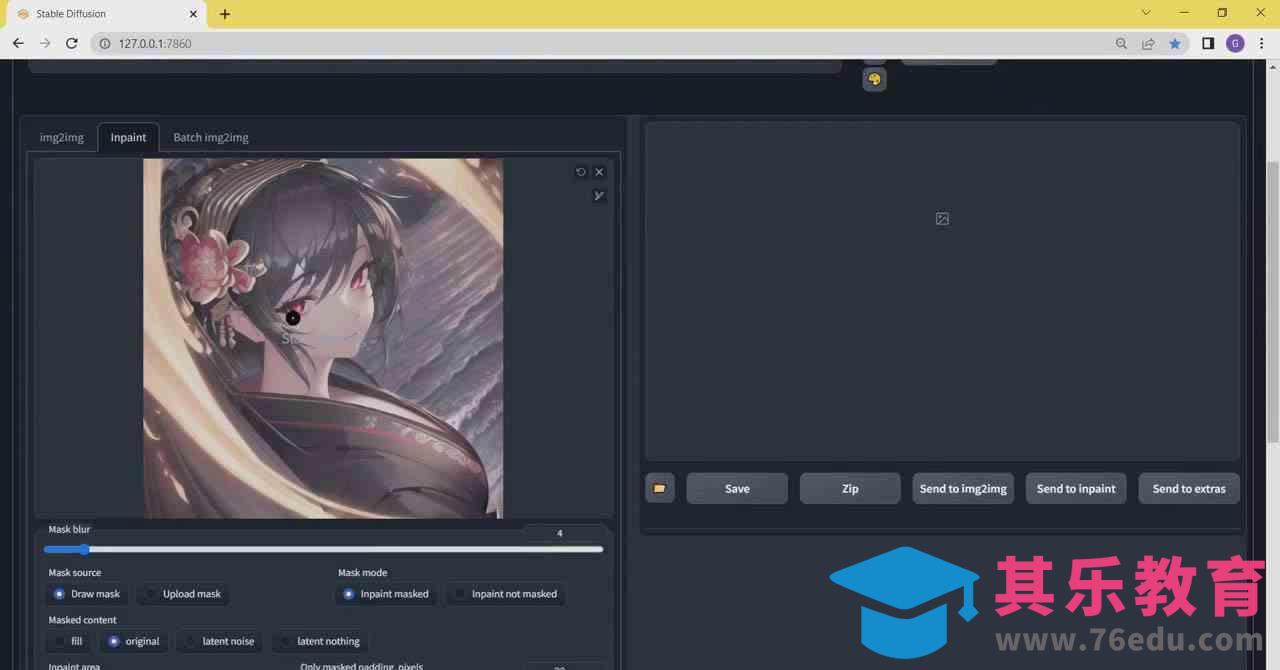Select the Upload mask radio option

pyautogui.click(x=182, y=594)
